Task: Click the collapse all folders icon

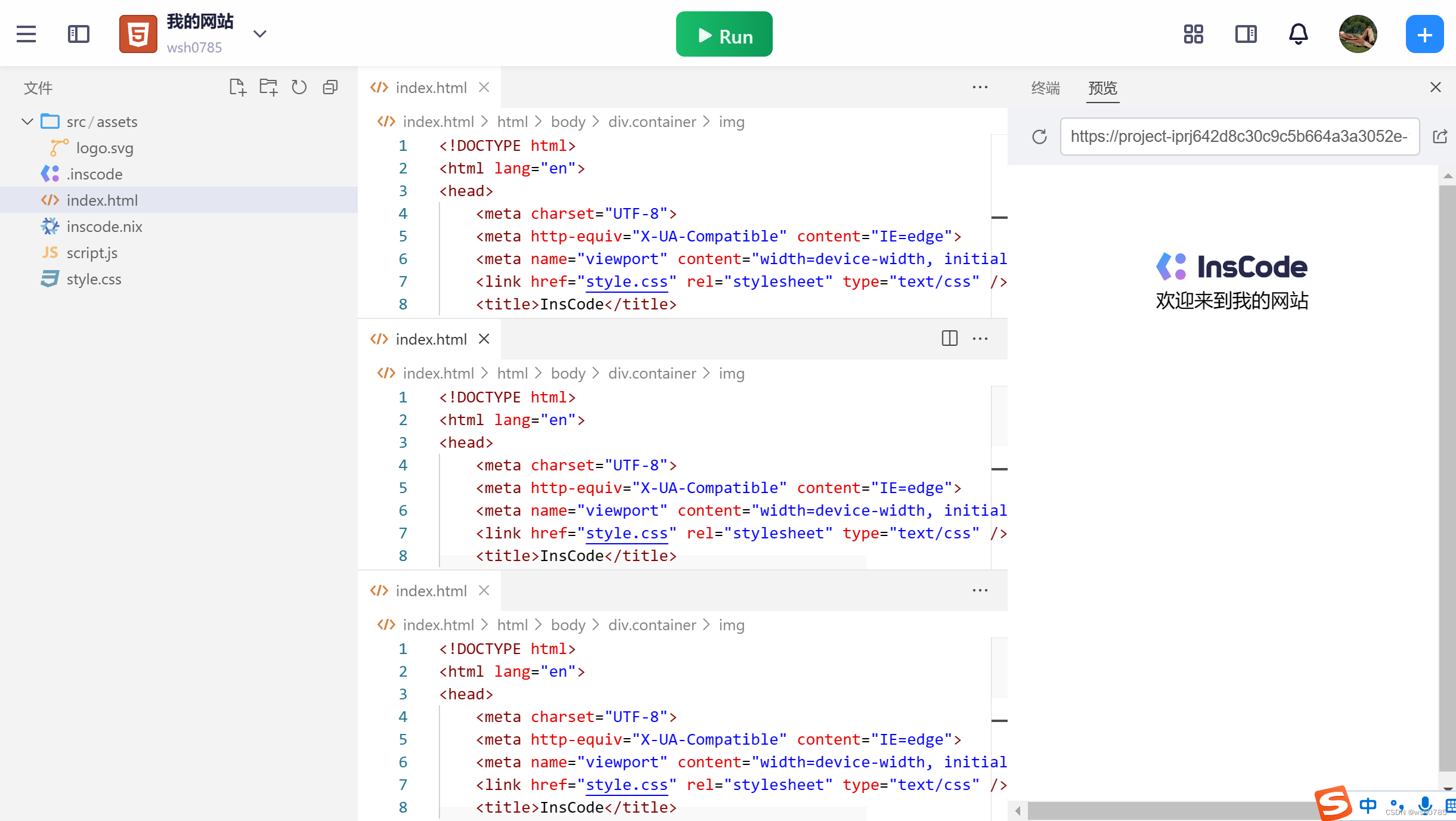Action: (330, 88)
